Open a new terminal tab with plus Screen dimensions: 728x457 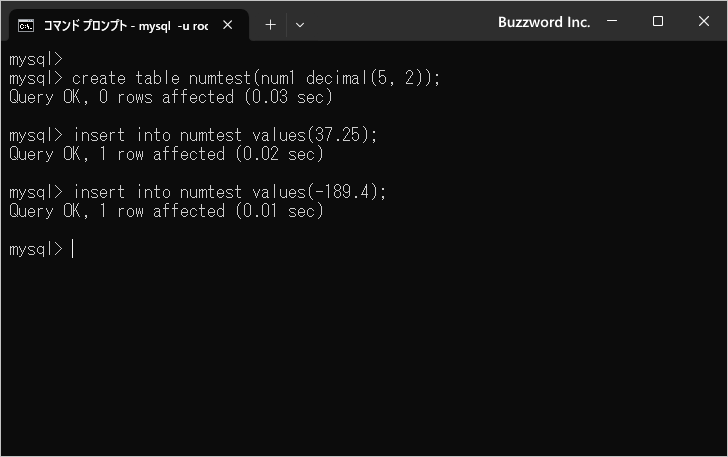[270, 25]
